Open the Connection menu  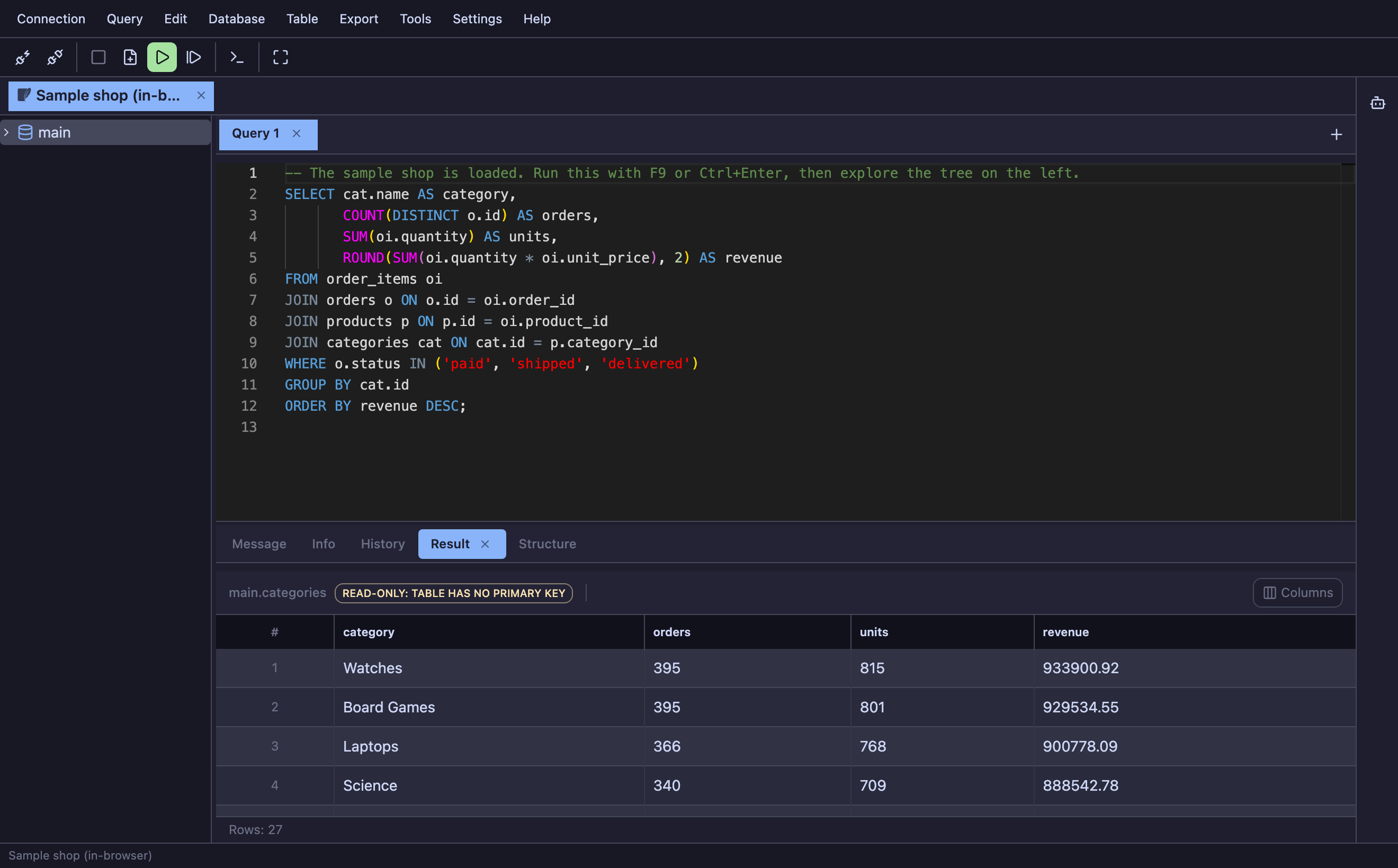pyautogui.click(x=51, y=19)
